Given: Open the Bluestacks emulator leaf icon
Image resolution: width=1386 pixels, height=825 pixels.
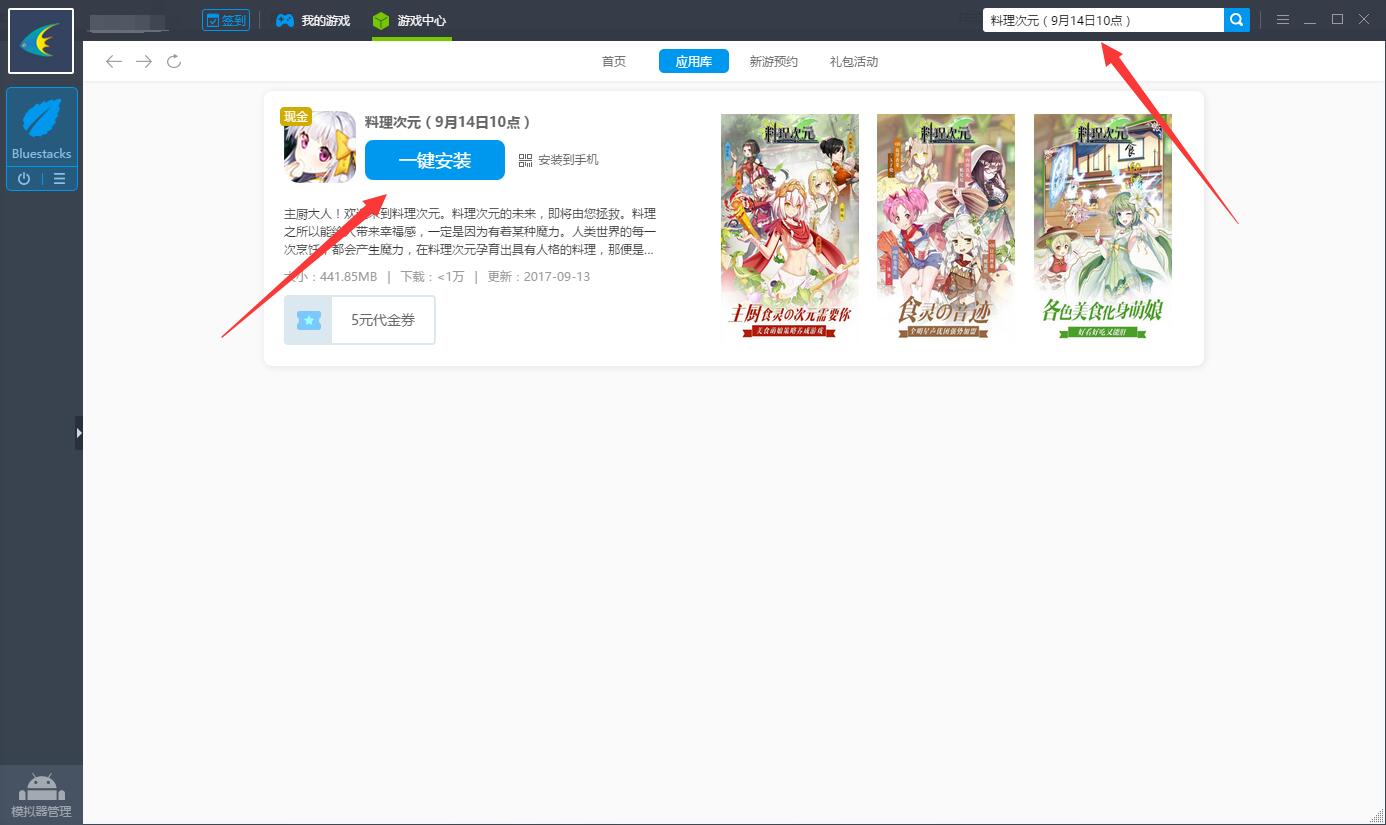Looking at the screenshot, I should point(41,120).
